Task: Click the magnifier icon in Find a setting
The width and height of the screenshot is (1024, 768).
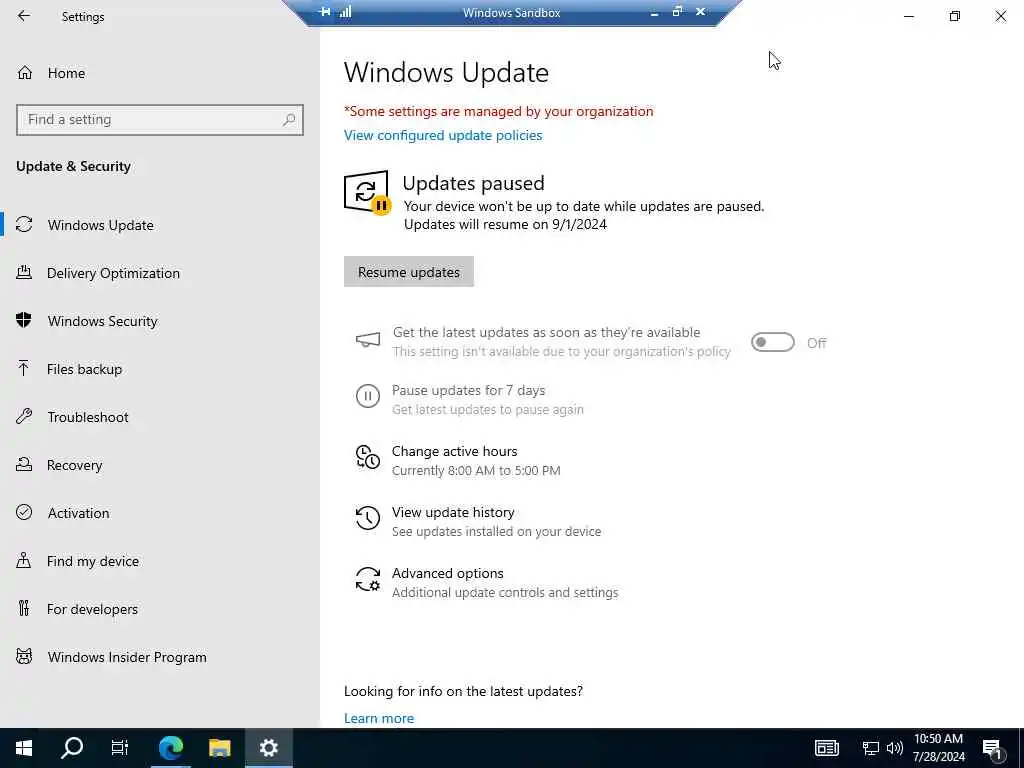Action: [x=289, y=120]
